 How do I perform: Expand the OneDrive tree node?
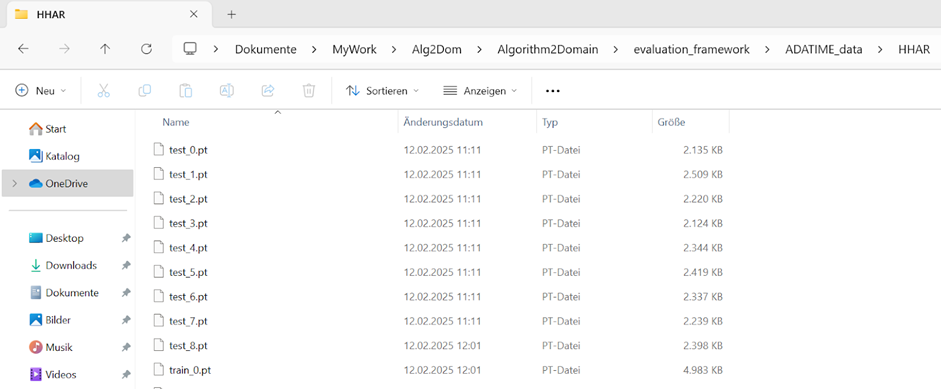pyautogui.click(x=15, y=184)
